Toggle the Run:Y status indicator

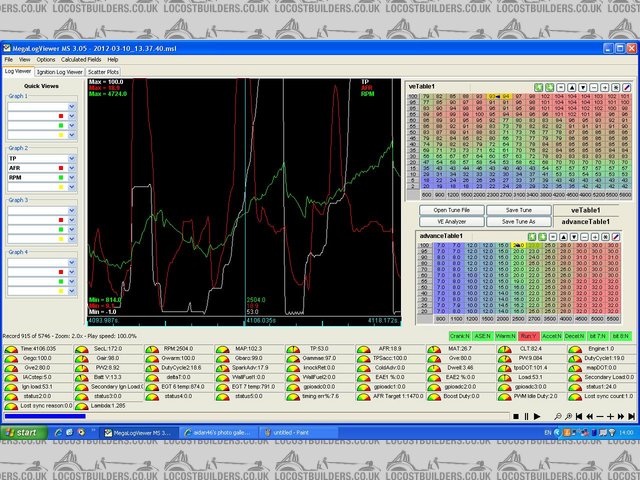529,336
